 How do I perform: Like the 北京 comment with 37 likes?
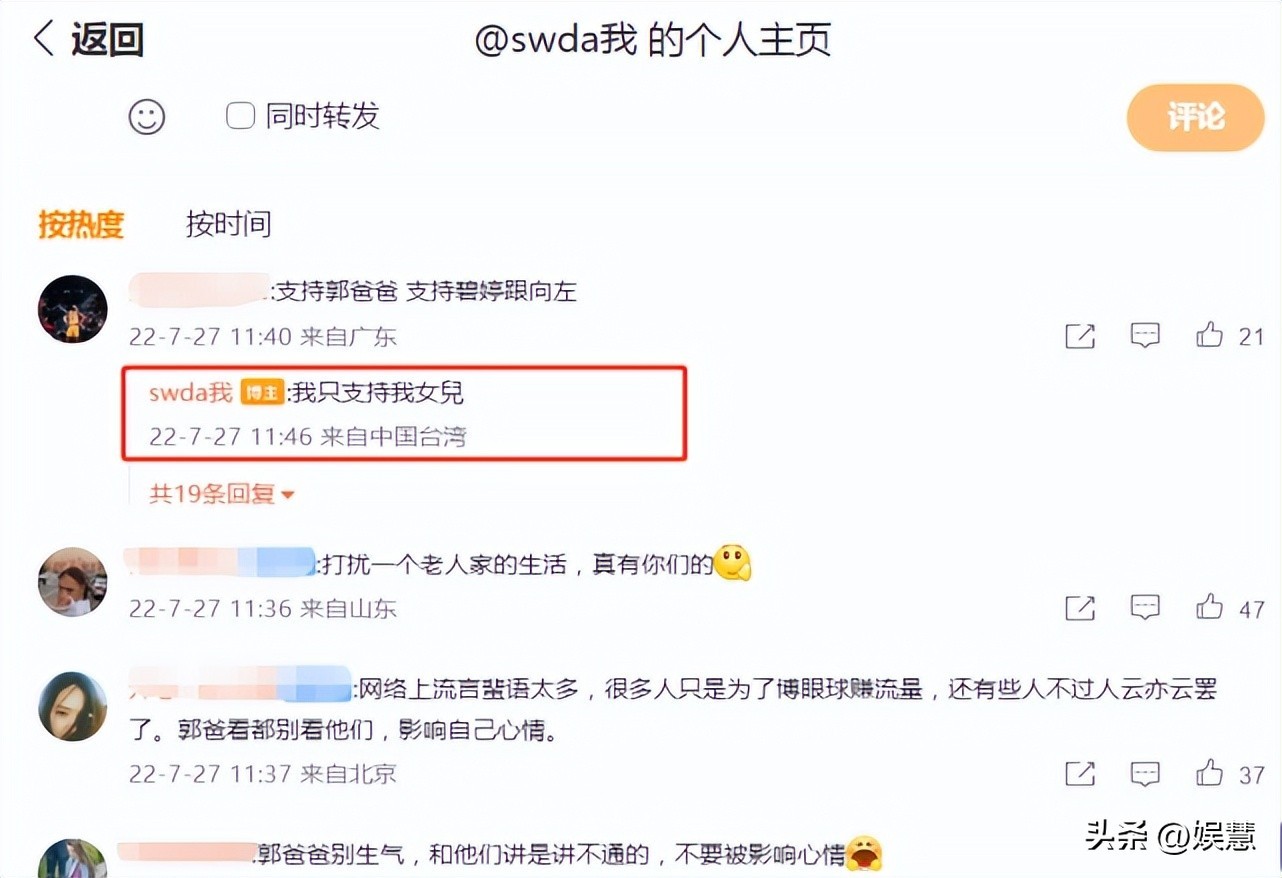1209,772
